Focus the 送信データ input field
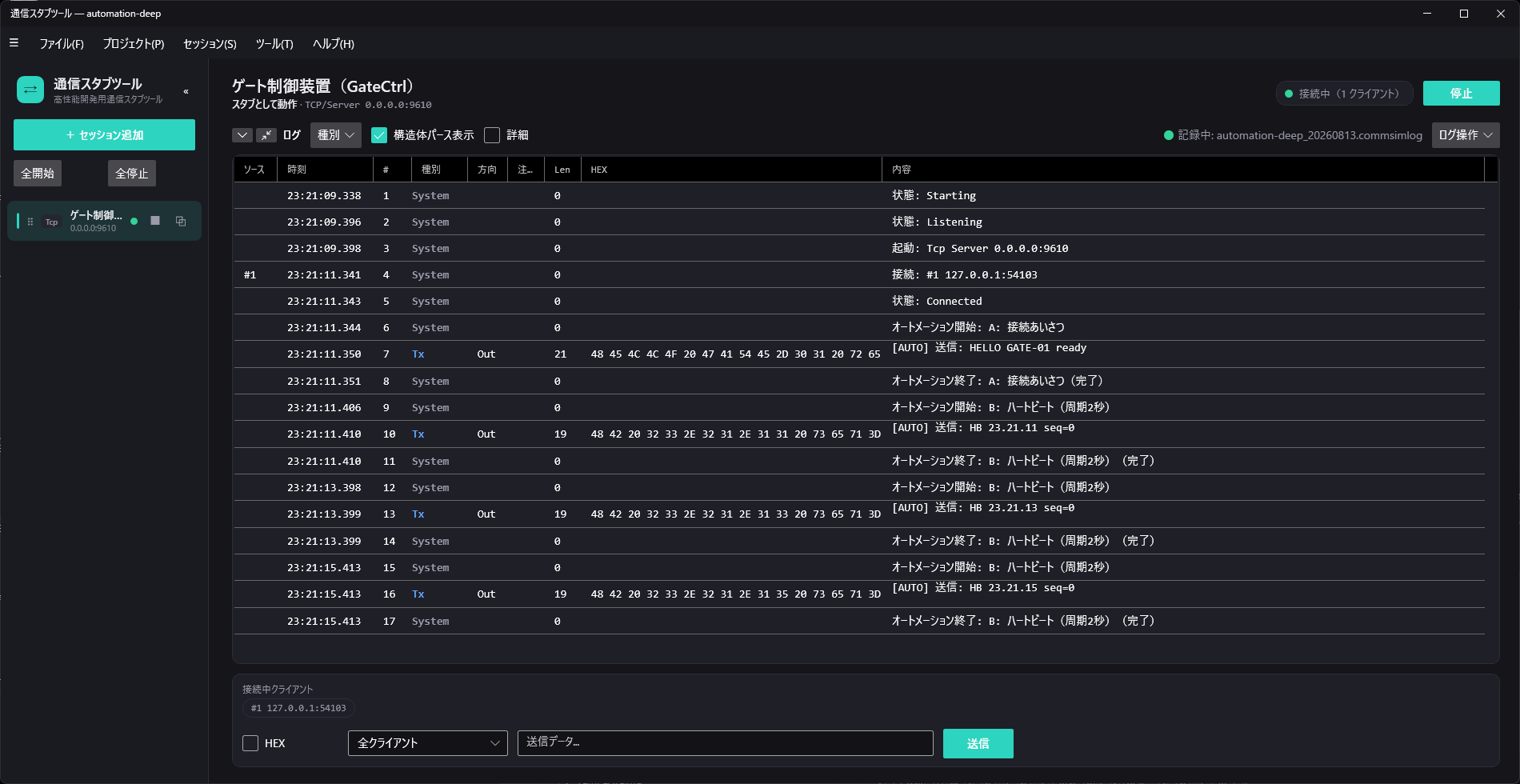This screenshot has height=784, width=1520. [725, 742]
